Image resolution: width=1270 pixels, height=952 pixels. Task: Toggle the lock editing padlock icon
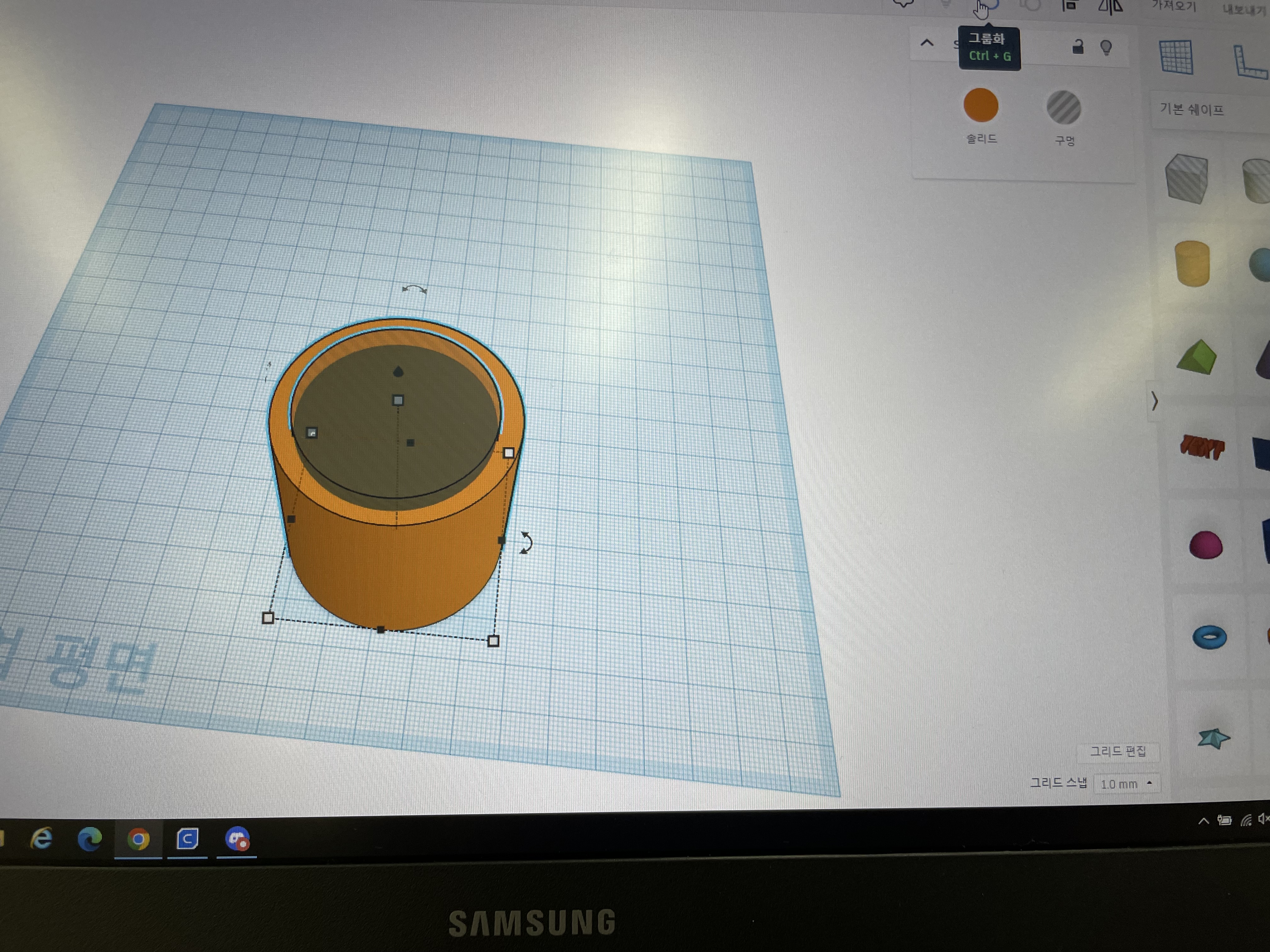[1078, 47]
